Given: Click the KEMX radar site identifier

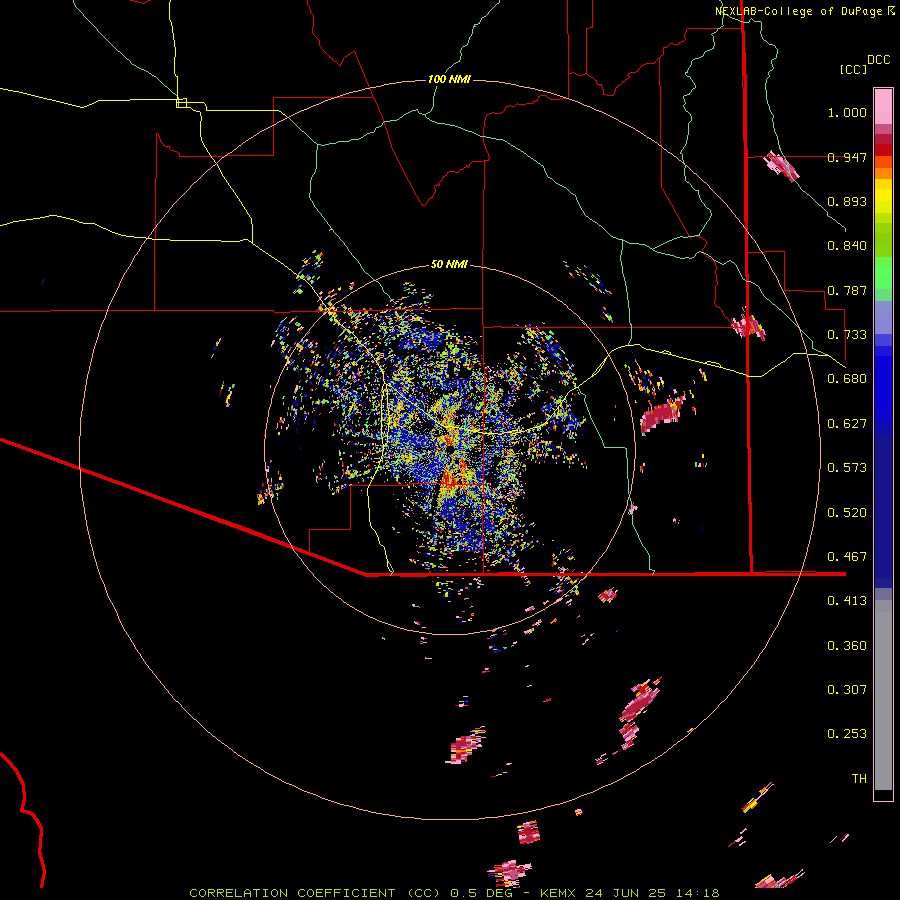Looking at the screenshot, I should click(x=559, y=893).
